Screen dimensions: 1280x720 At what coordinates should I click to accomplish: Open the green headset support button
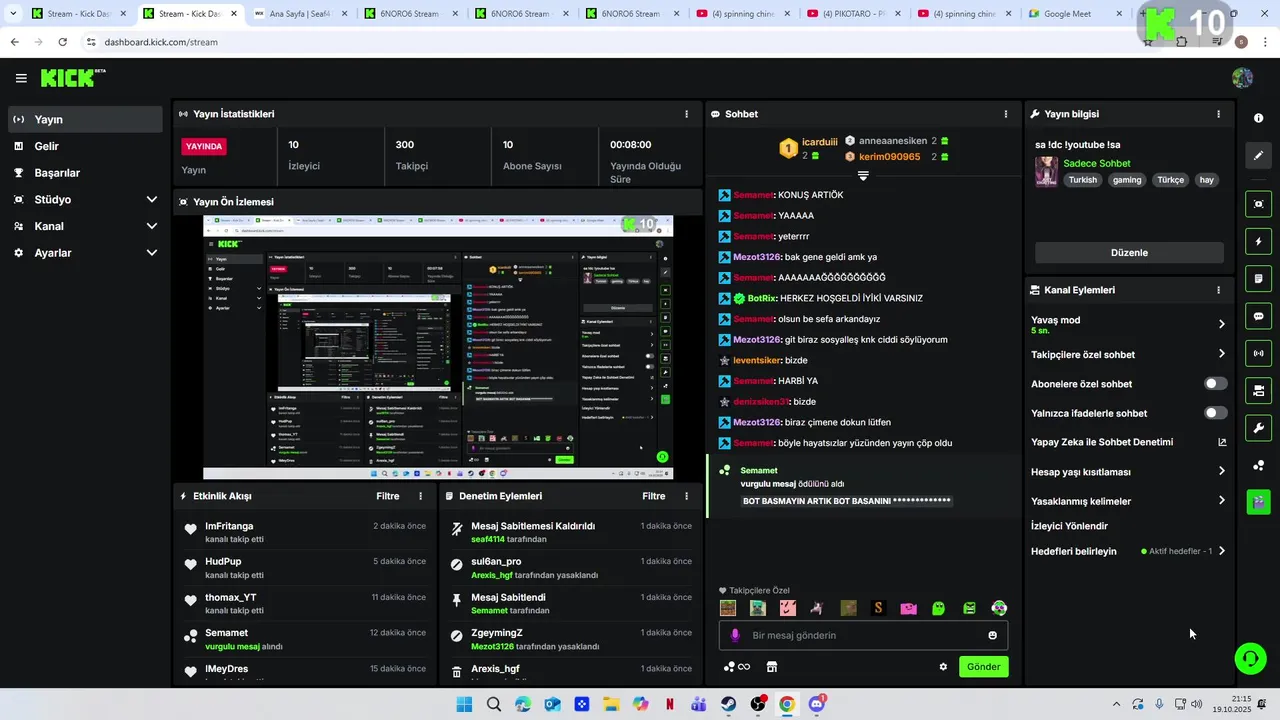(x=1250, y=658)
